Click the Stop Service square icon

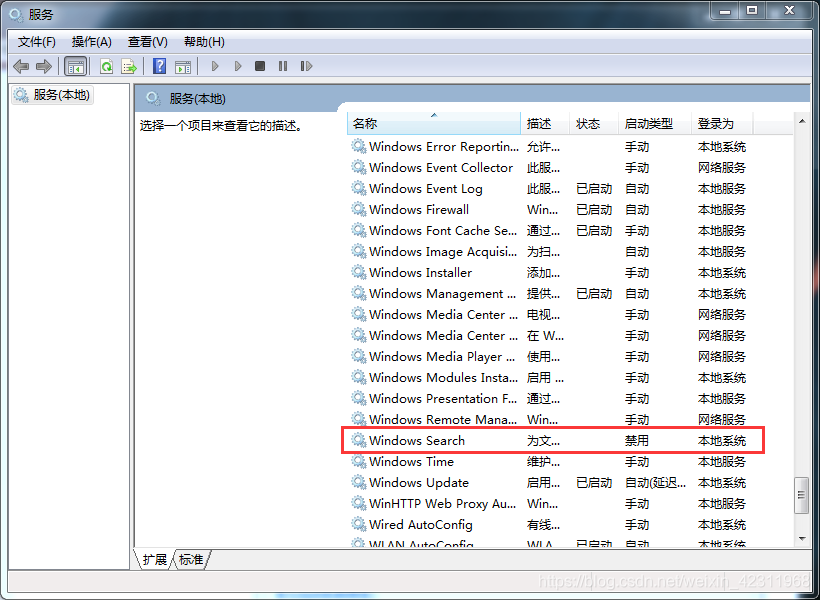point(260,66)
